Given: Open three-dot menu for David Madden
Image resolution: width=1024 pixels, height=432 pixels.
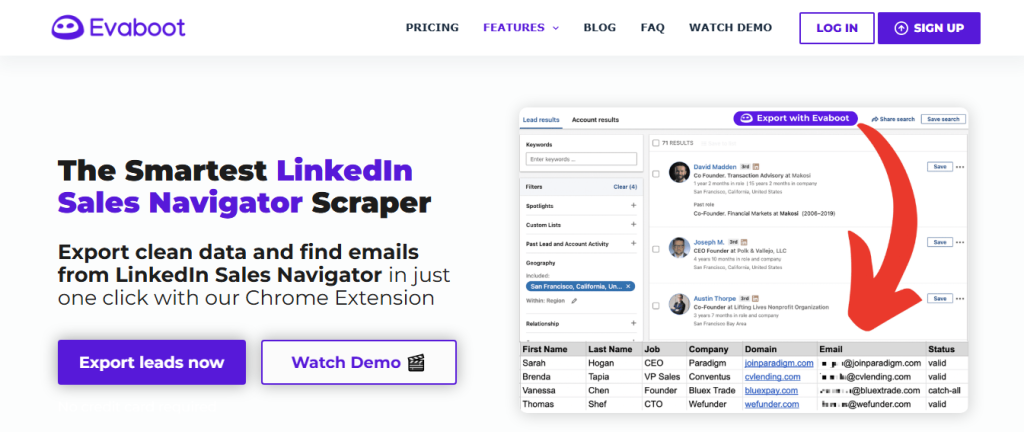Looking at the screenshot, I should pyautogui.click(x=960, y=167).
